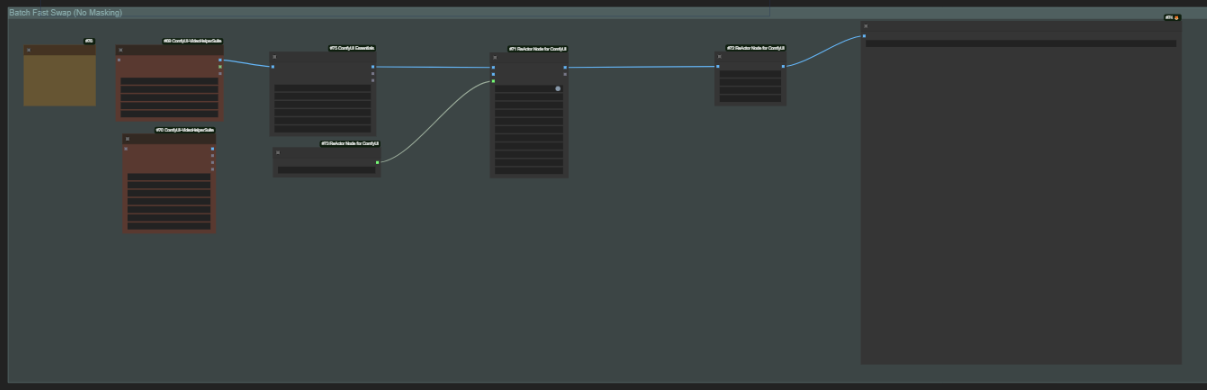The image size is (1207, 390).
Task: Click the #69 ComfyUI-VideoHelperSuite badge
Action: pyautogui.click(x=193, y=41)
